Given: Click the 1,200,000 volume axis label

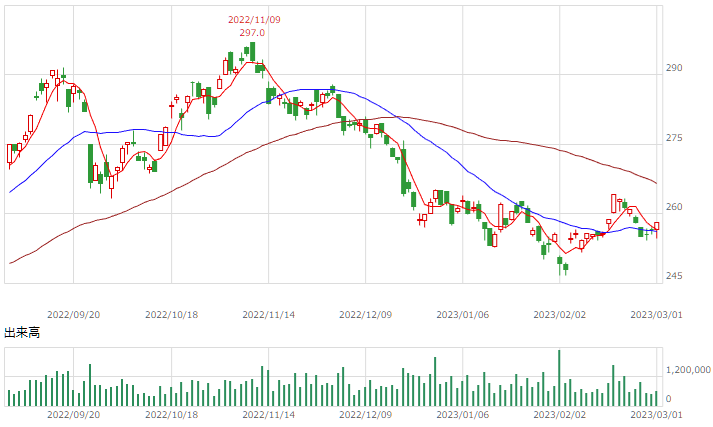Looking at the screenshot, I should (x=688, y=370).
